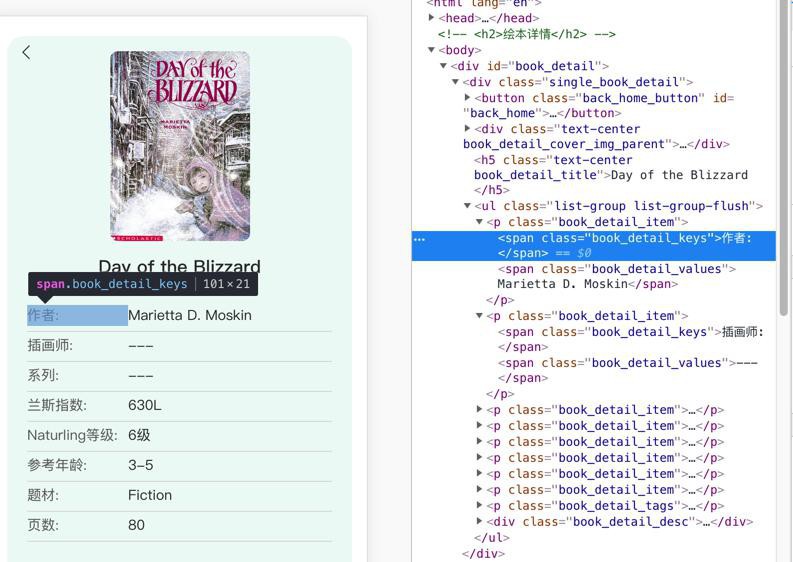This screenshot has height=562, width=793.
Task: Click the author value Marietta D. Moskin
Action: pyautogui.click(x=190, y=315)
